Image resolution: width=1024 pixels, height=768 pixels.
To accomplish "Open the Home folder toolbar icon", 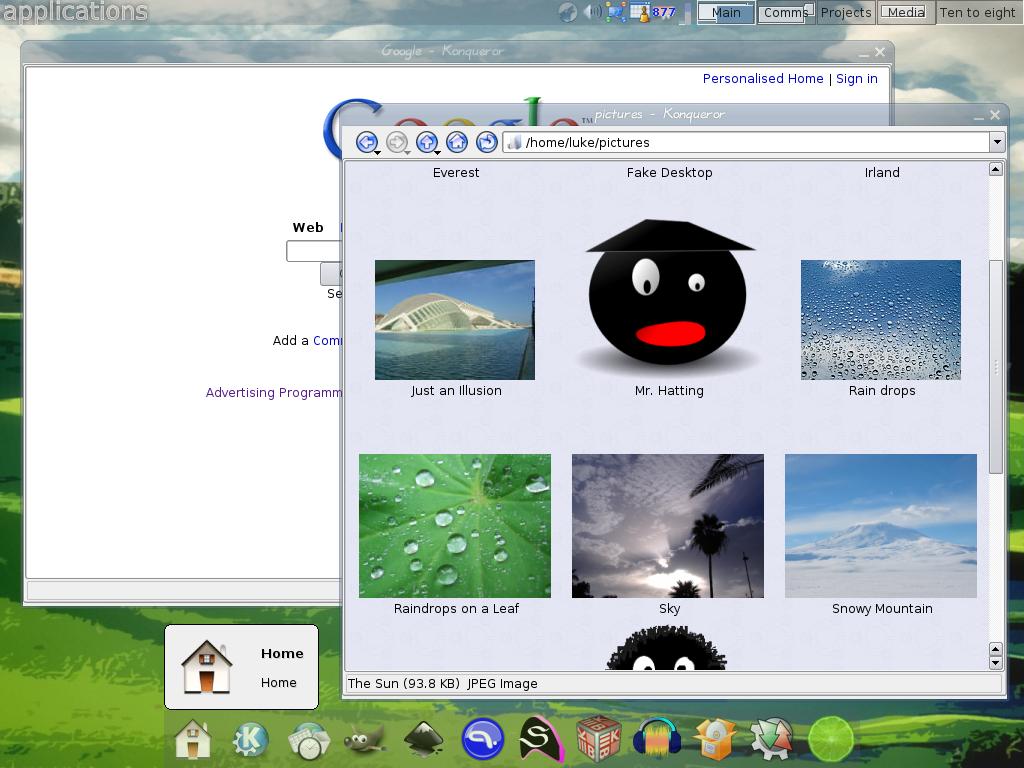I will [456, 141].
